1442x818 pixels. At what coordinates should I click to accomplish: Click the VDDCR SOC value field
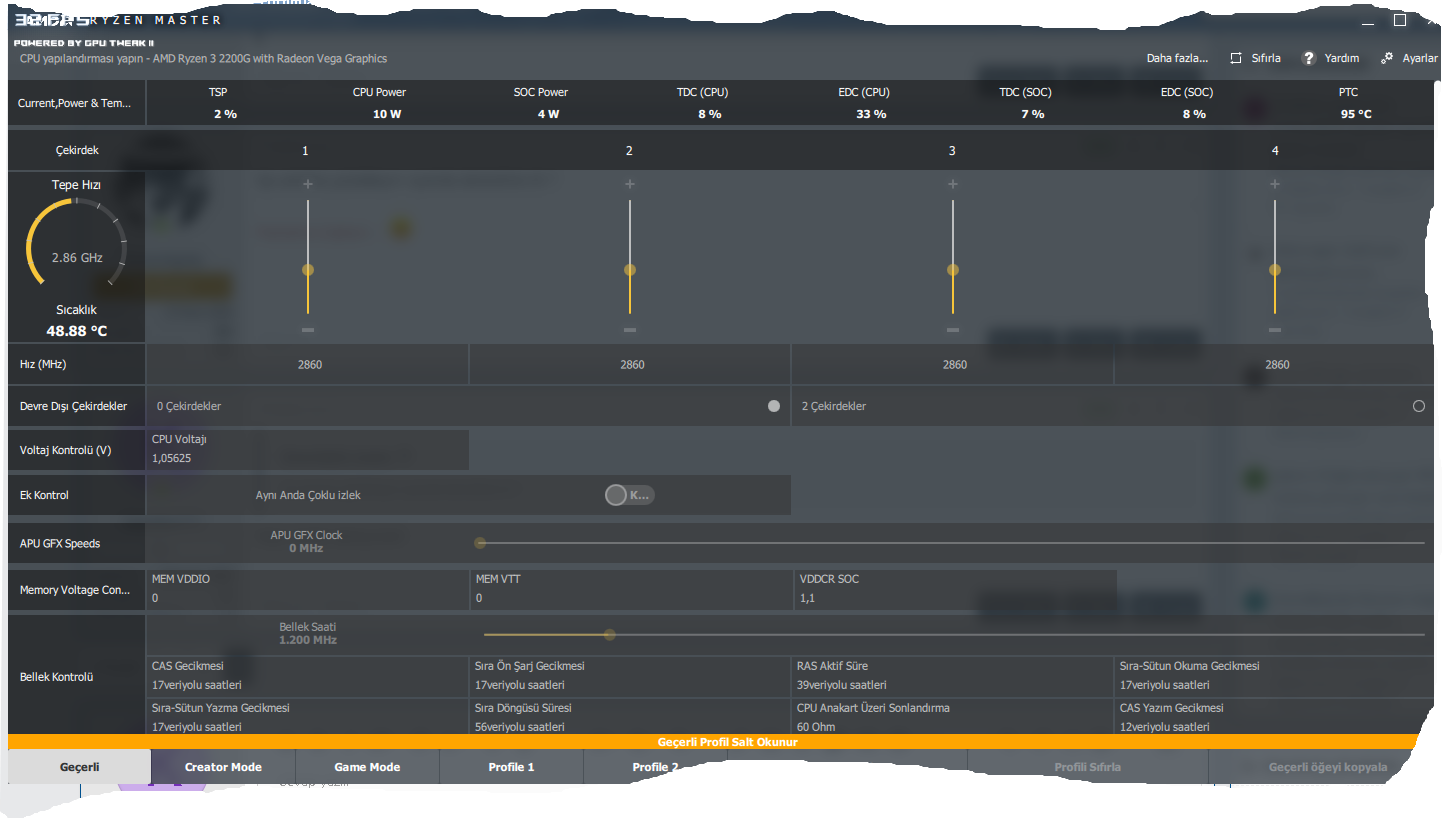pos(954,589)
